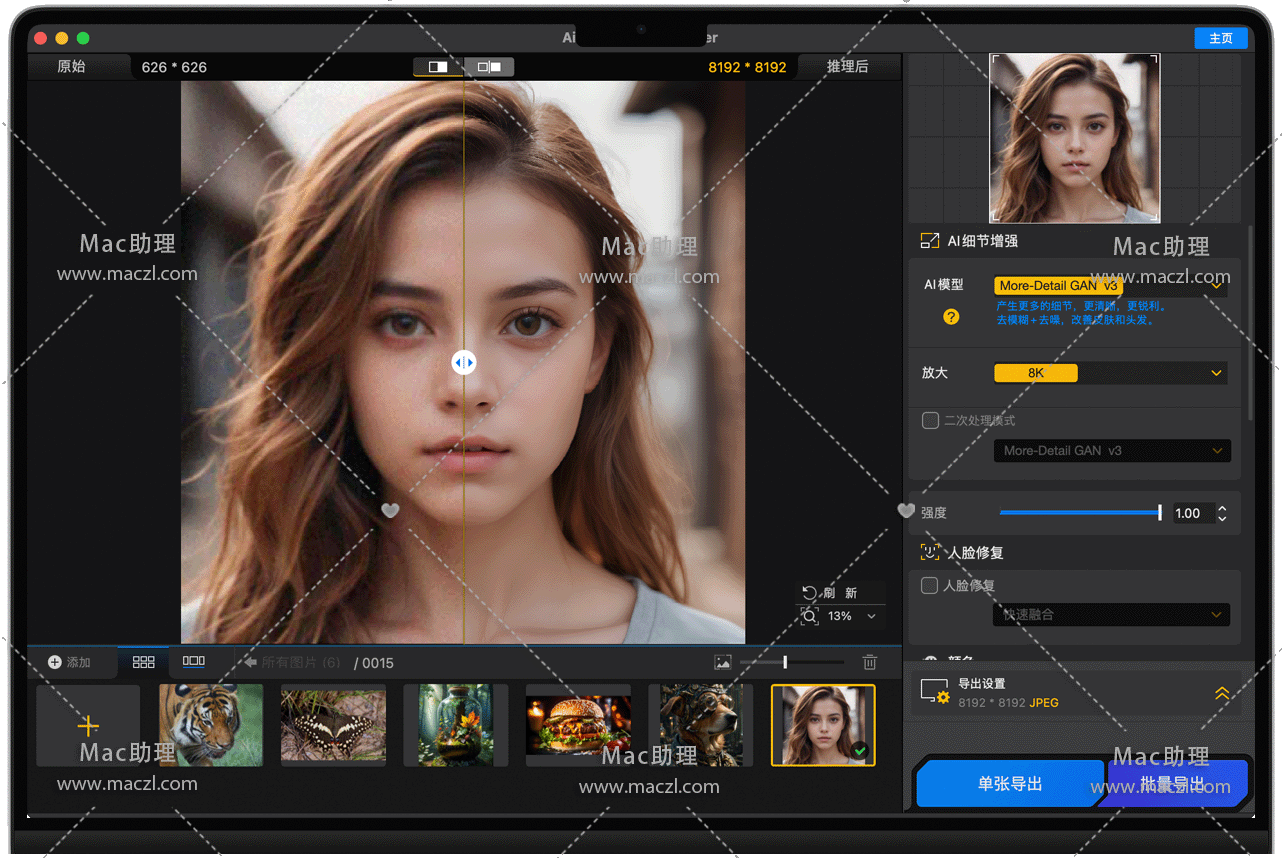Click the 主页 home button
Image resolution: width=1282 pixels, height=858 pixels.
pyautogui.click(x=1220, y=38)
